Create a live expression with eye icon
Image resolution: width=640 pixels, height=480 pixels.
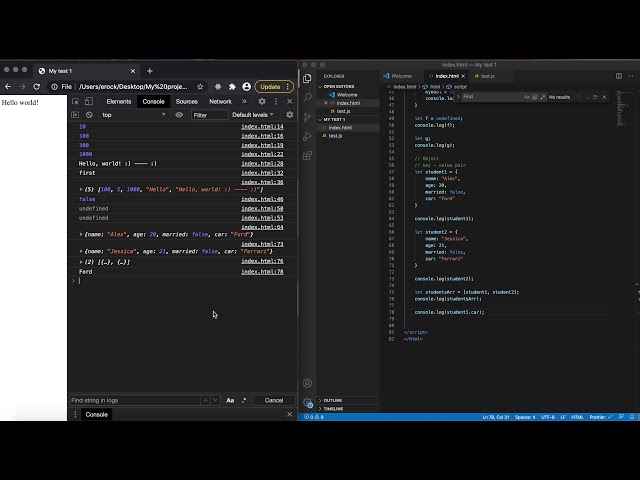pos(179,115)
